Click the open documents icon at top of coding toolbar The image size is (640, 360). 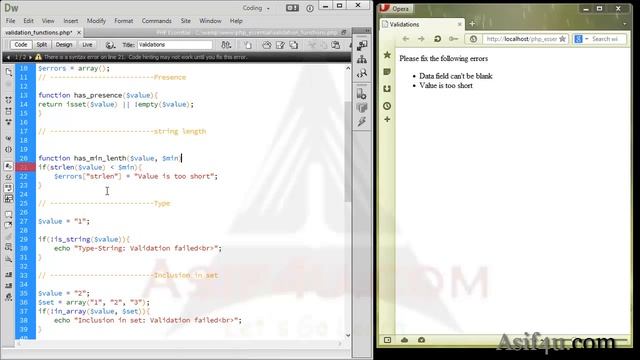pyautogui.click(x=9, y=72)
